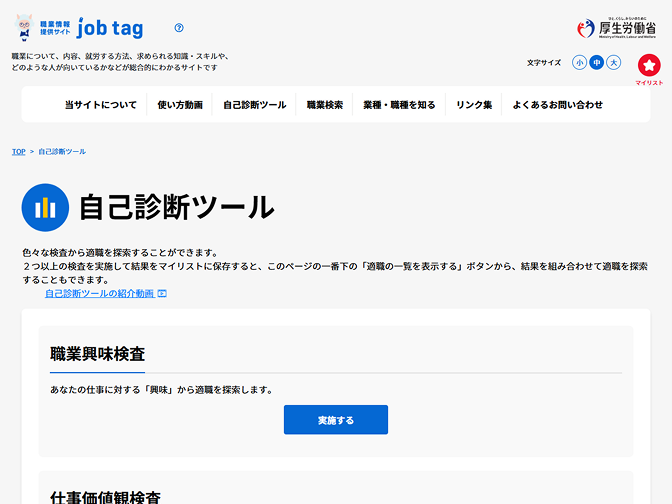Click the video icon beside 紹介動画 link

(162, 294)
